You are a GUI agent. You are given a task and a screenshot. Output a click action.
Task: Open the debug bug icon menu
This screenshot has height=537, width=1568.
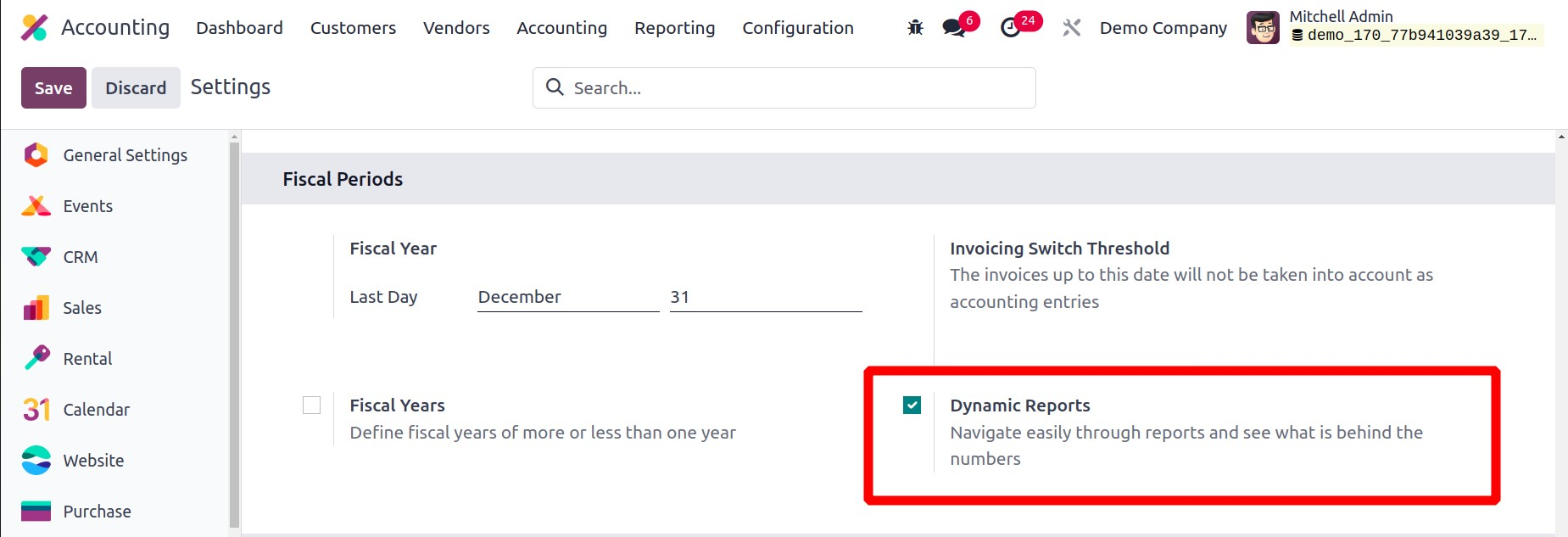[x=915, y=28]
